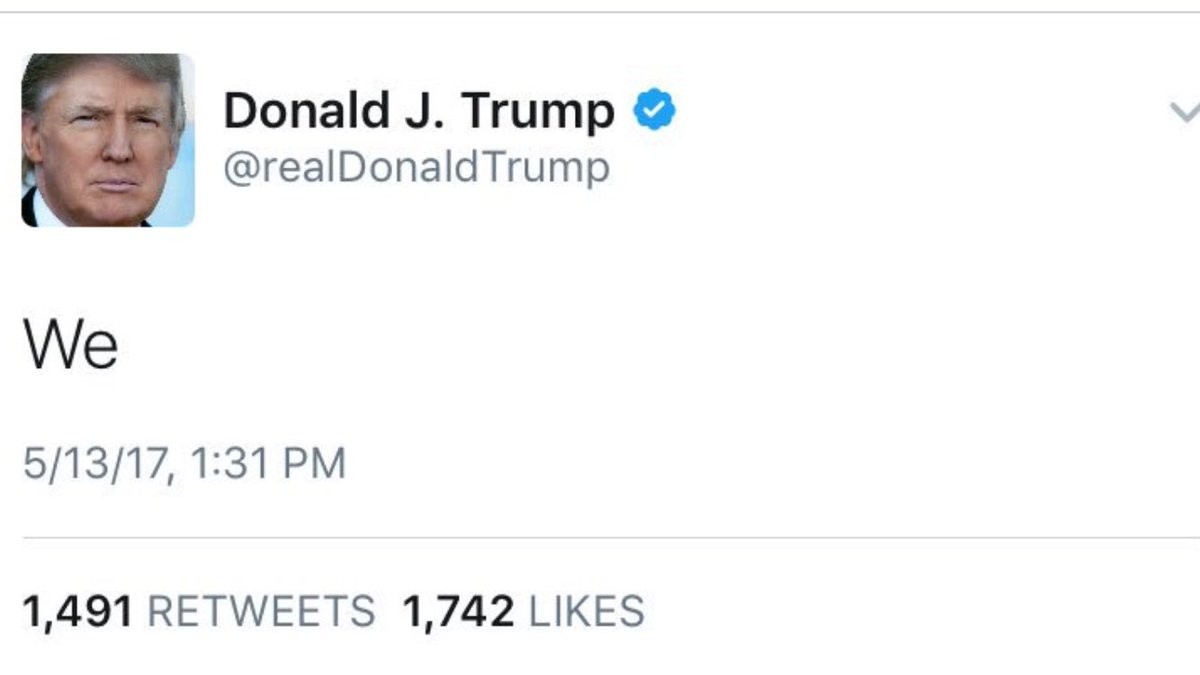Click the blank space below the LIKES row
The height and width of the screenshot is (675, 1200).
pos(600,656)
